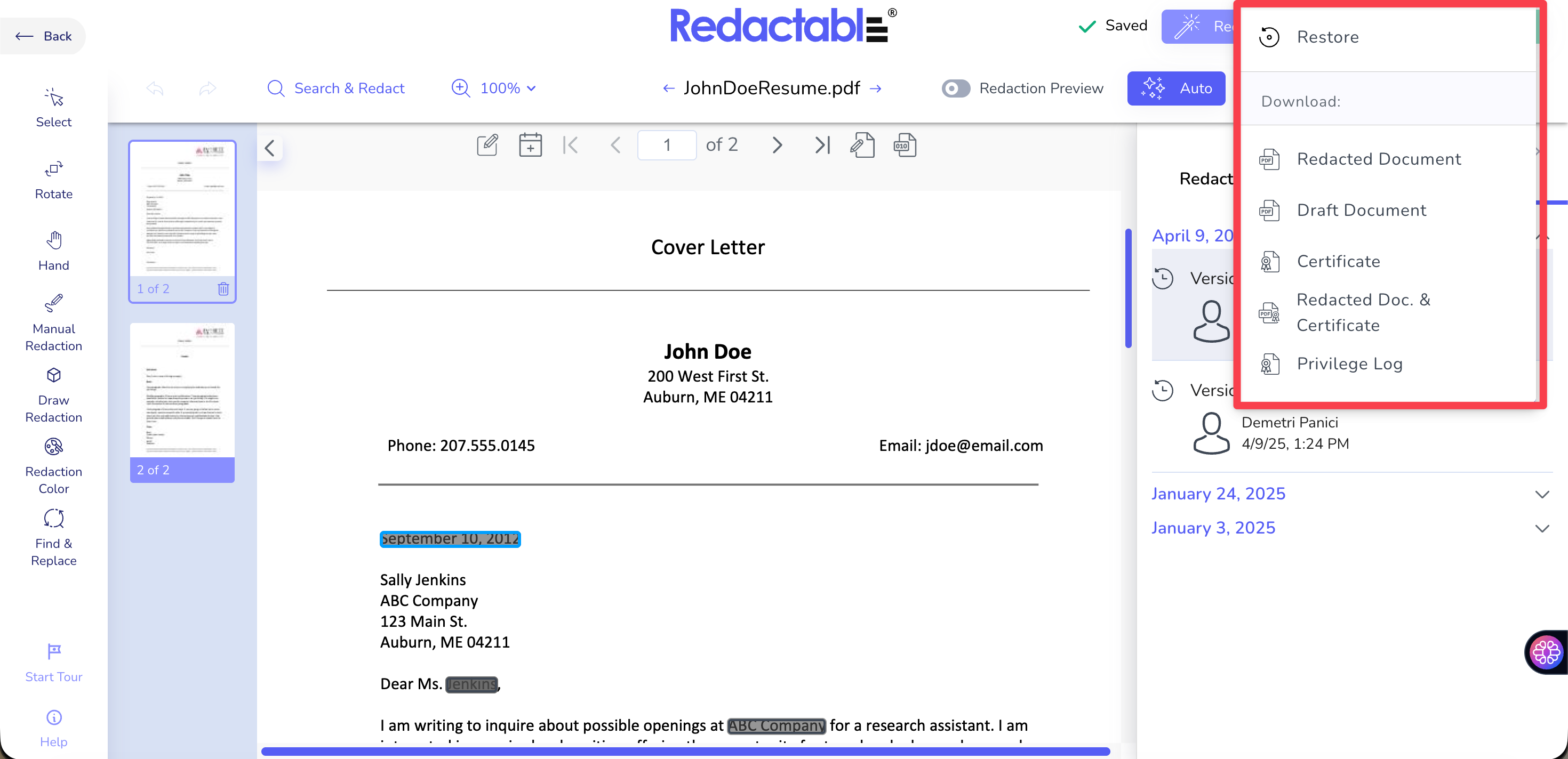This screenshot has width=1568, height=759.
Task: Jump to the last page
Action: (x=822, y=146)
